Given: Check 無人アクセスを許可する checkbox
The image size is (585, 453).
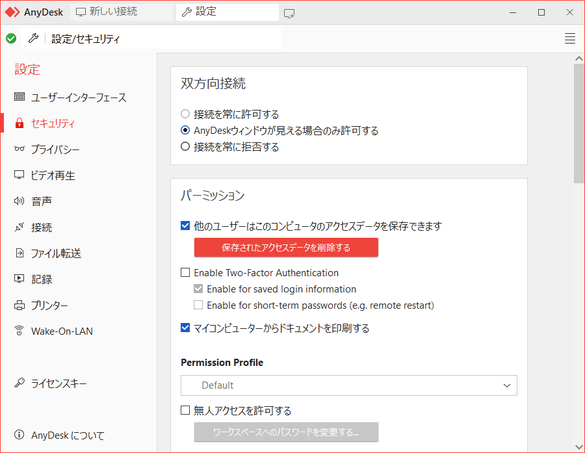Looking at the screenshot, I should pyautogui.click(x=185, y=410).
